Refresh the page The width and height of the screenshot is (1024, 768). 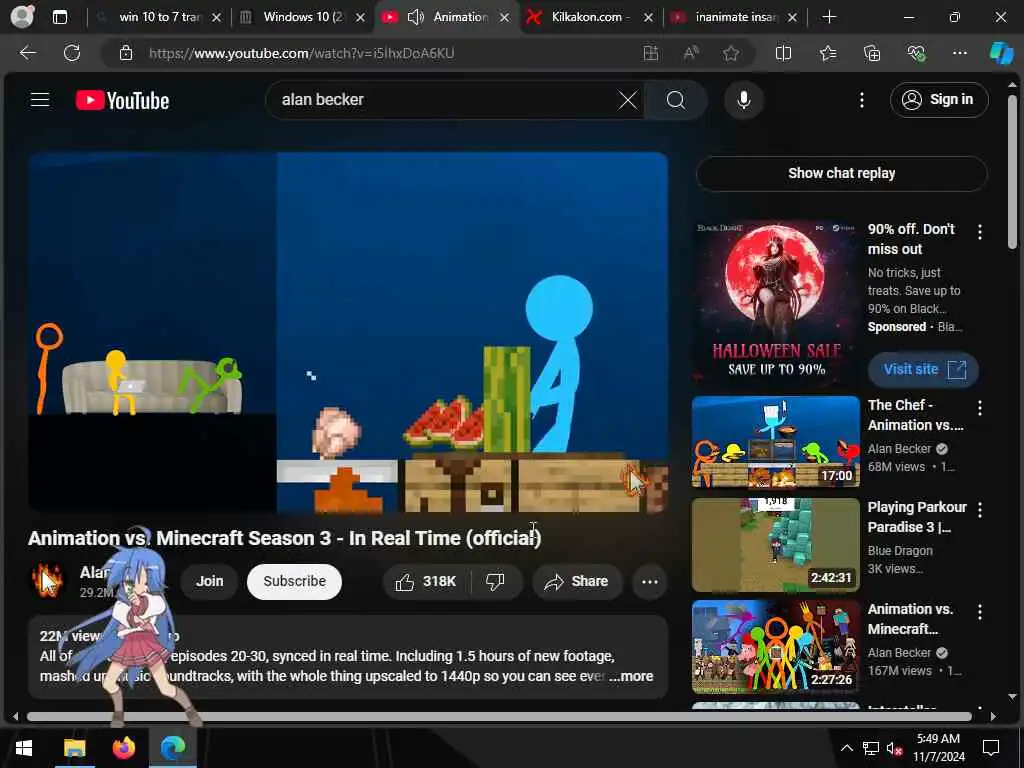click(x=72, y=53)
